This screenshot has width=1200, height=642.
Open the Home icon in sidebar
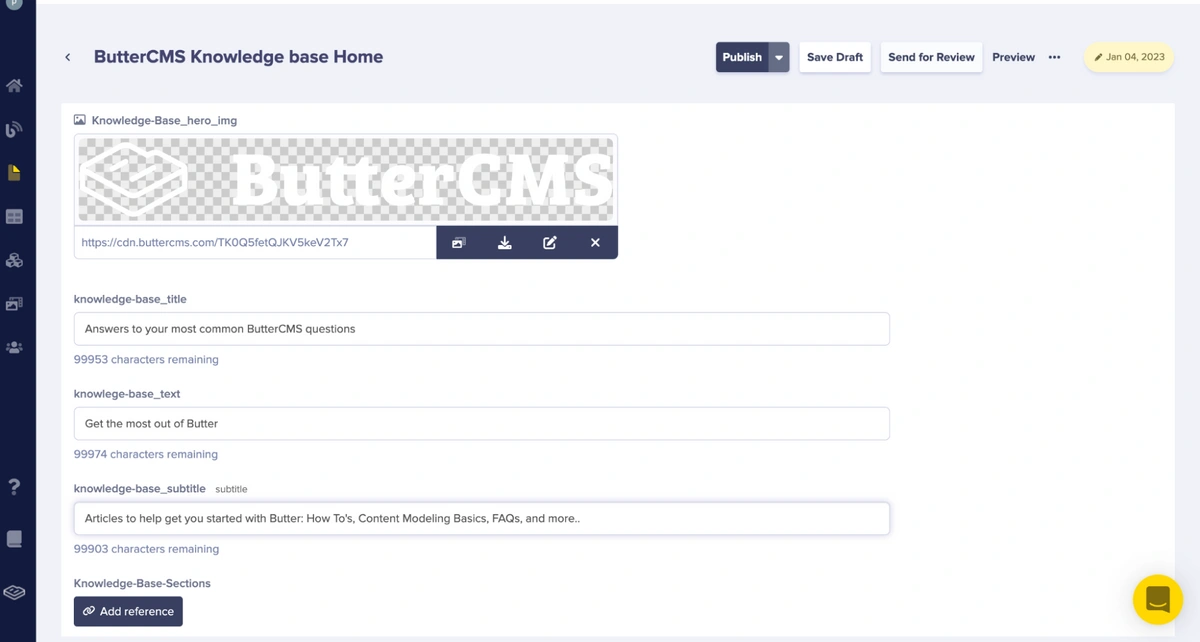point(14,86)
